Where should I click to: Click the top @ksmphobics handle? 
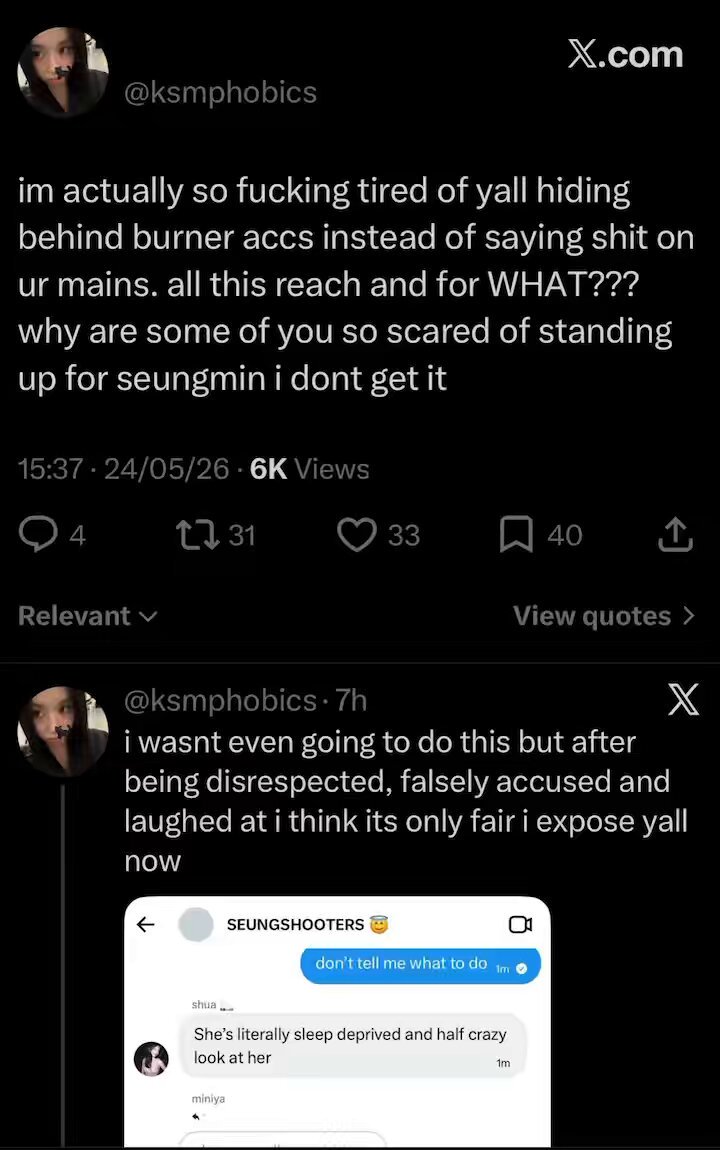(220, 93)
